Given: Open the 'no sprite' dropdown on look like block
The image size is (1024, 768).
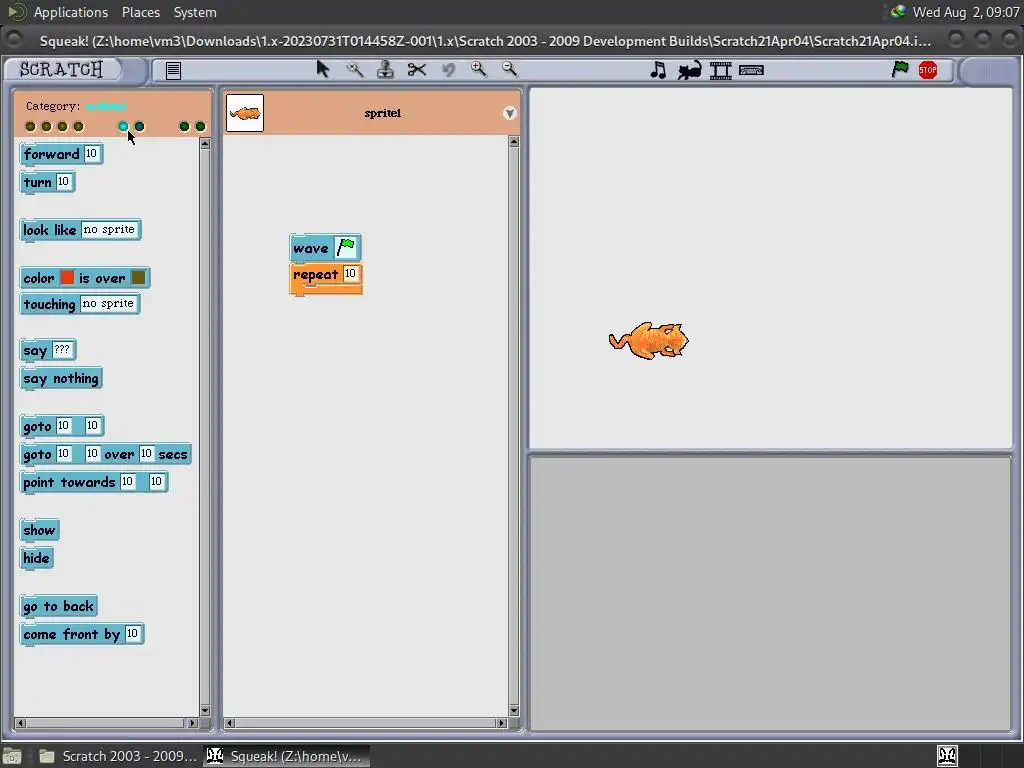Looking at the screenshot, I should pos(109,229).
